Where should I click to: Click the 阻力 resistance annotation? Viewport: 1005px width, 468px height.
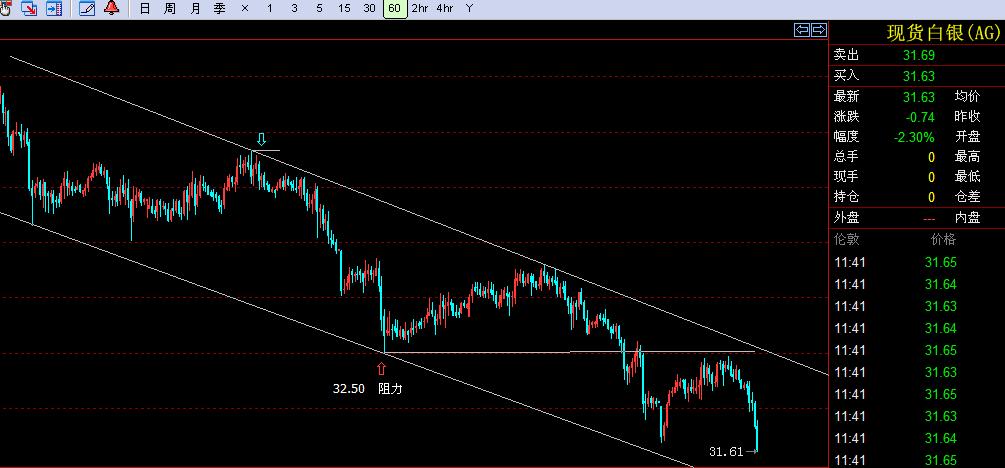390,389
